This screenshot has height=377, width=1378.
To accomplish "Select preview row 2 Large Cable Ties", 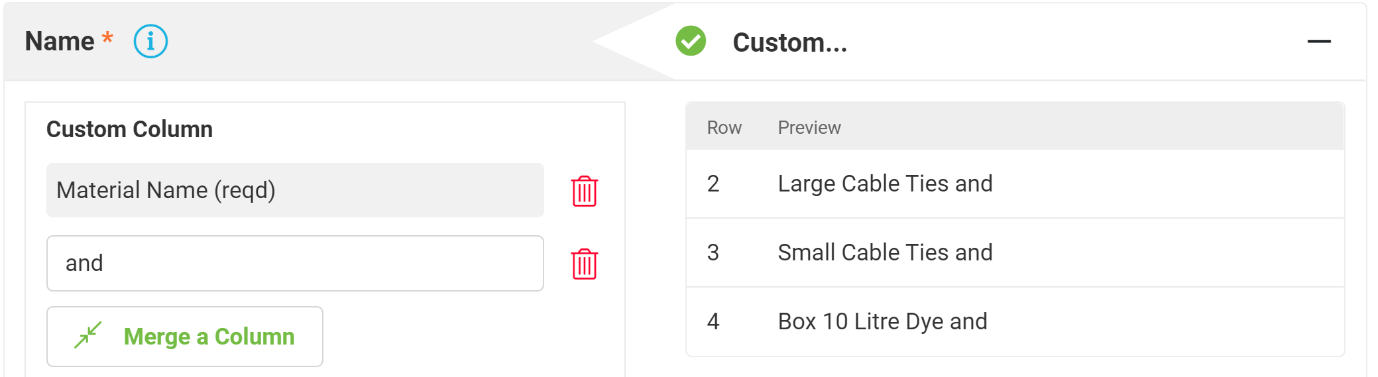I will coord(1015,184).
